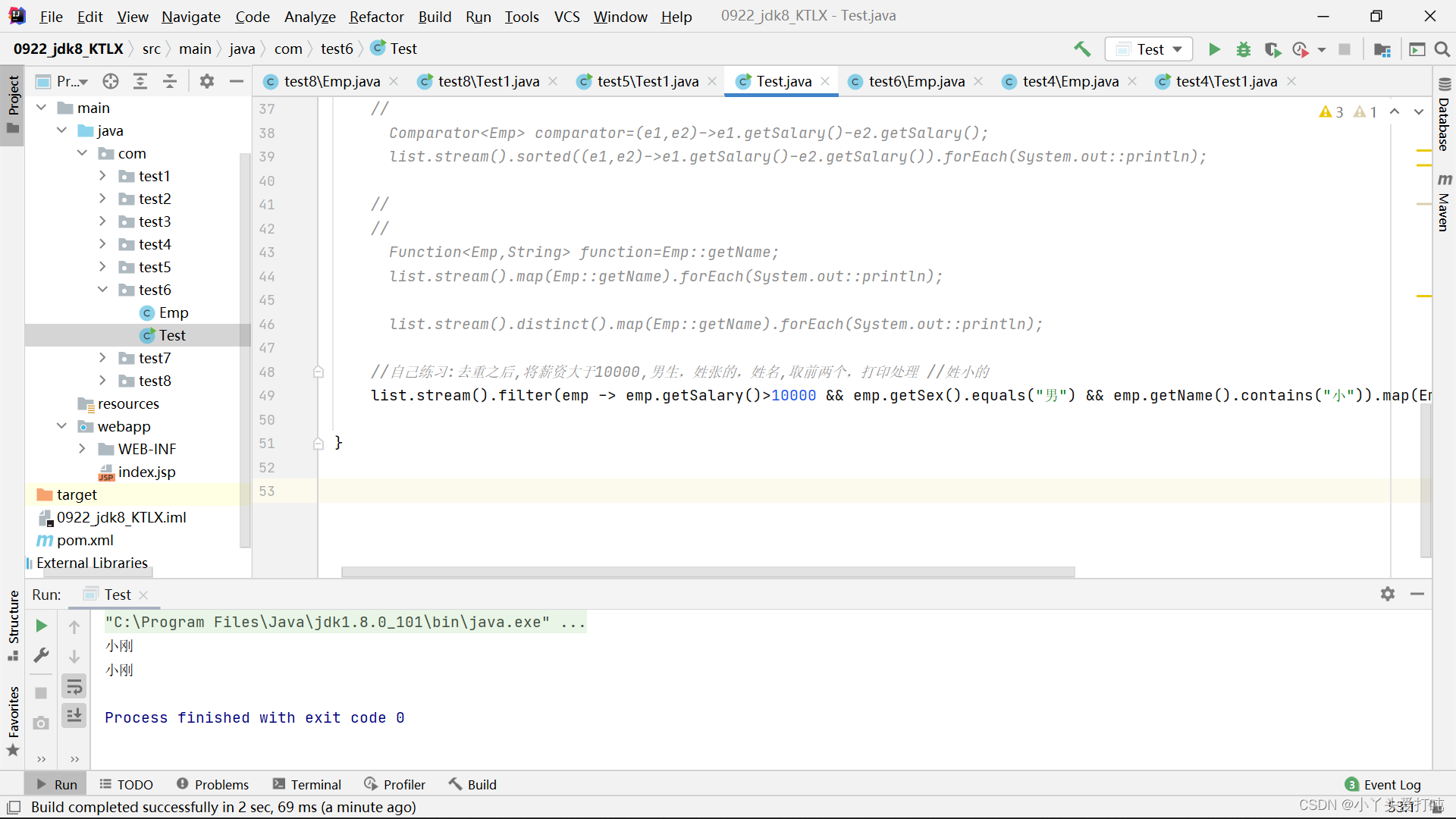Open the VCS menu
The height and width of the screenshot is (819, 1456).
(x=566, y=16)
